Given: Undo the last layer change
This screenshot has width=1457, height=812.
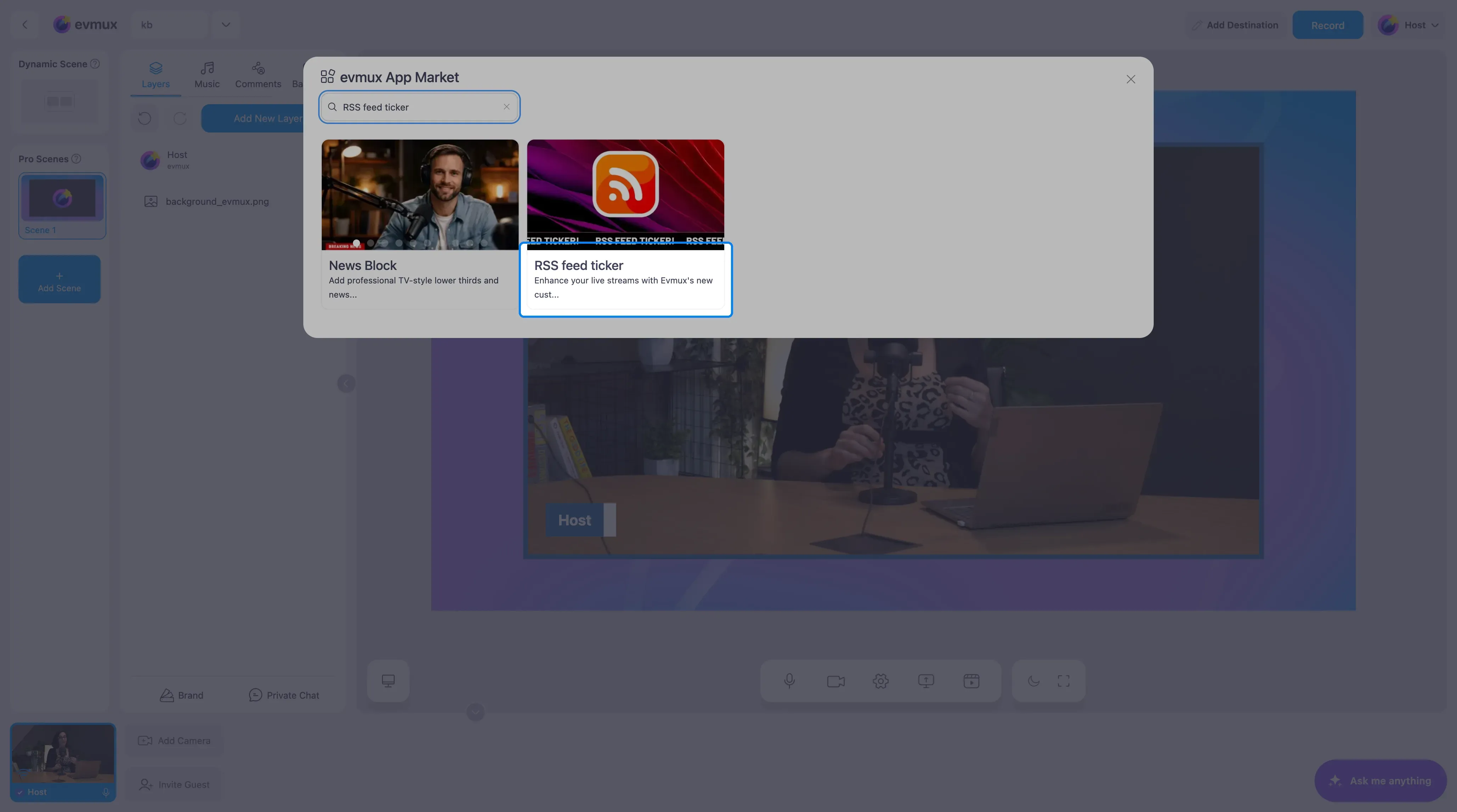Looking at the screenshot, I should (x=144, y=118).
